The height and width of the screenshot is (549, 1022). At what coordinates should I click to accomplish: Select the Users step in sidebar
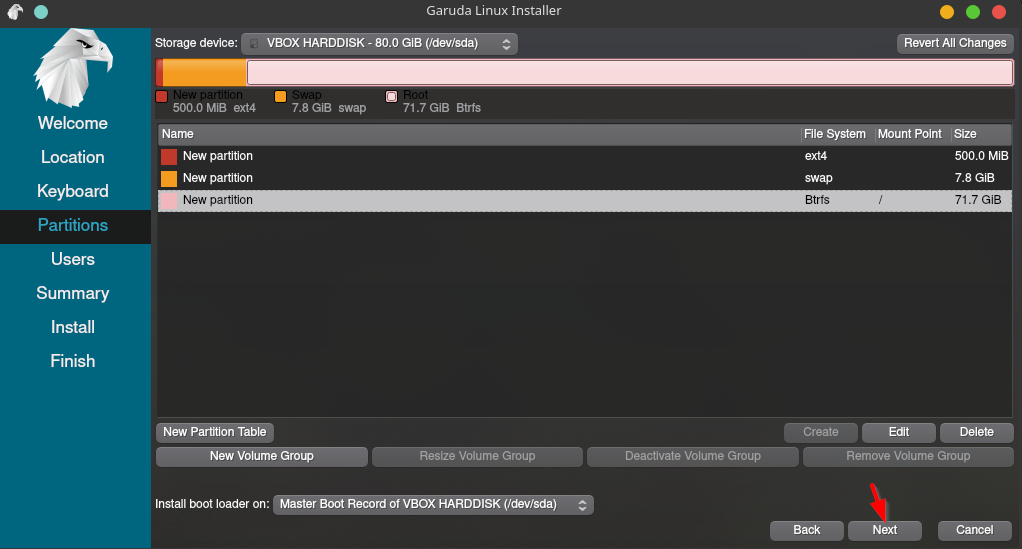[x=73, y=260]
